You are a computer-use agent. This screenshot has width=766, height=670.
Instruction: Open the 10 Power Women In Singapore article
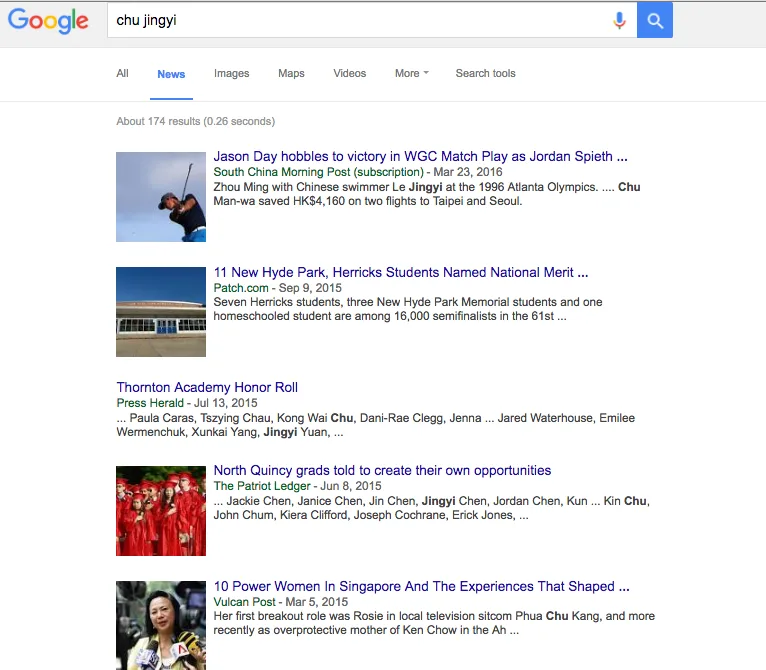pyautogui.click(x=421, y=586)
